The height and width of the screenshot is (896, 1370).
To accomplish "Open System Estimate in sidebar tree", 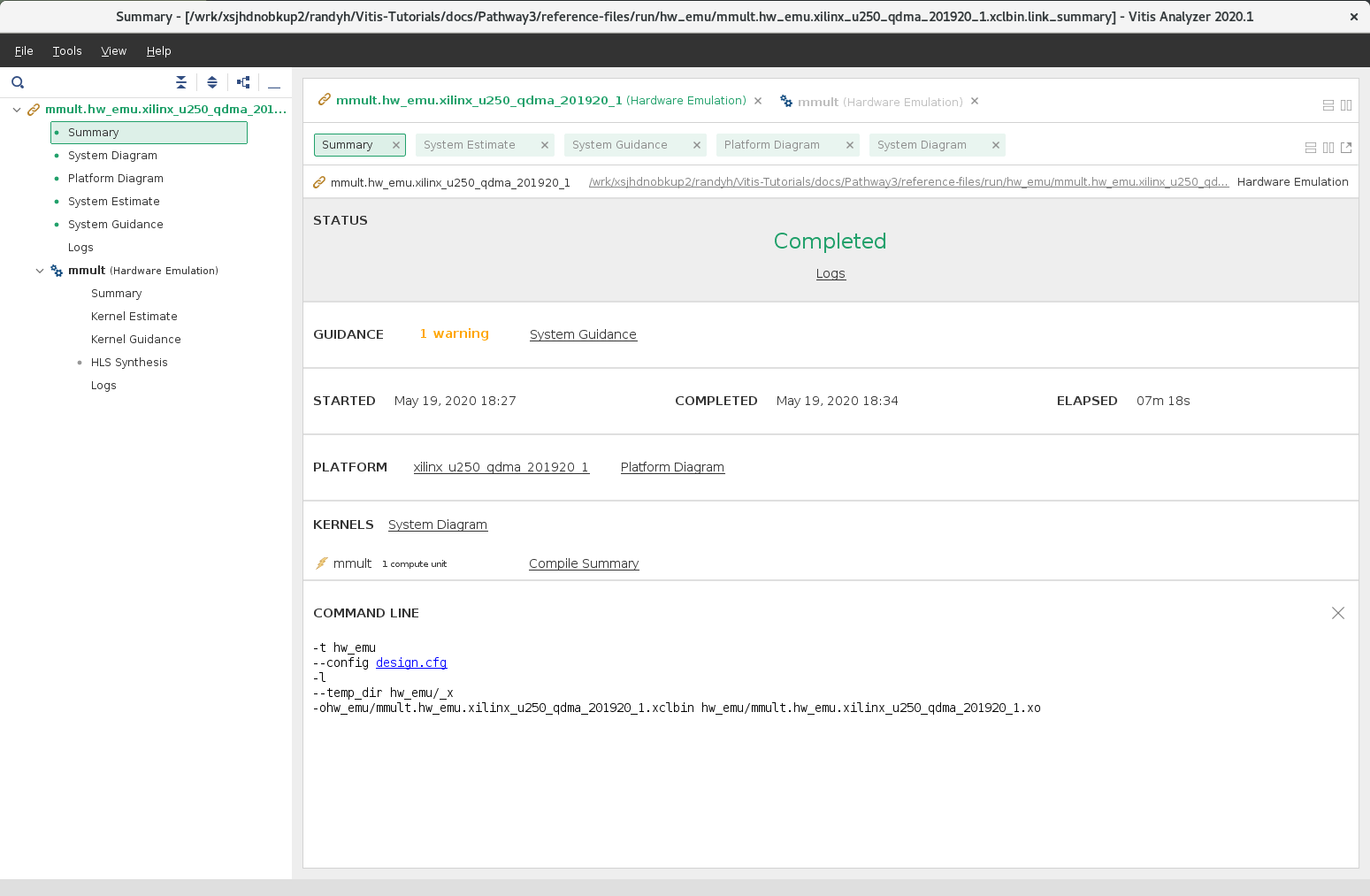I will 114,202.
